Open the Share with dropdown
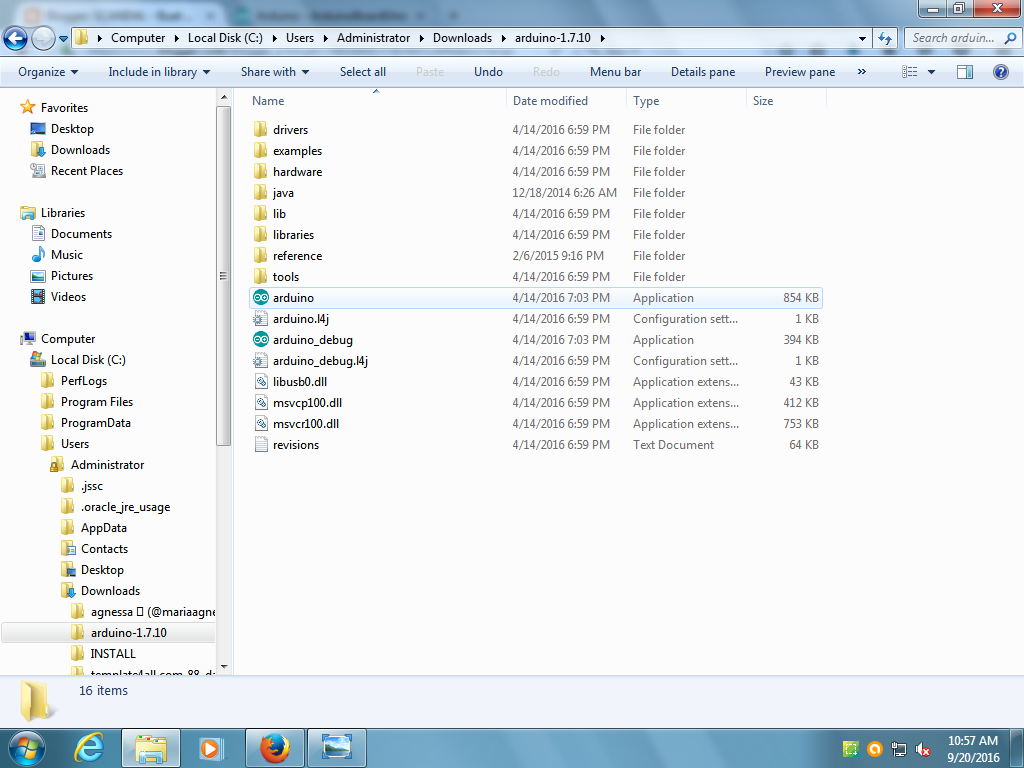This screenshot has width=1024, height=768. click(274, 72)
